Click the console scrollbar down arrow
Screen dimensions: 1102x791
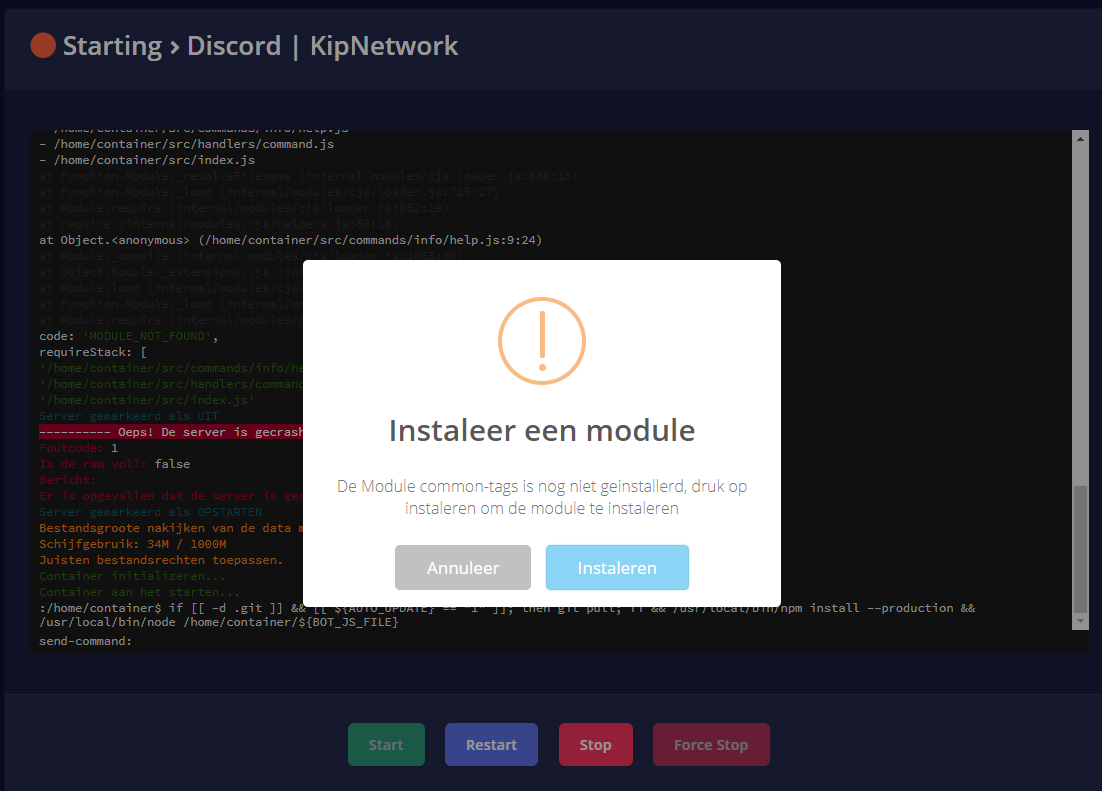1080,621
